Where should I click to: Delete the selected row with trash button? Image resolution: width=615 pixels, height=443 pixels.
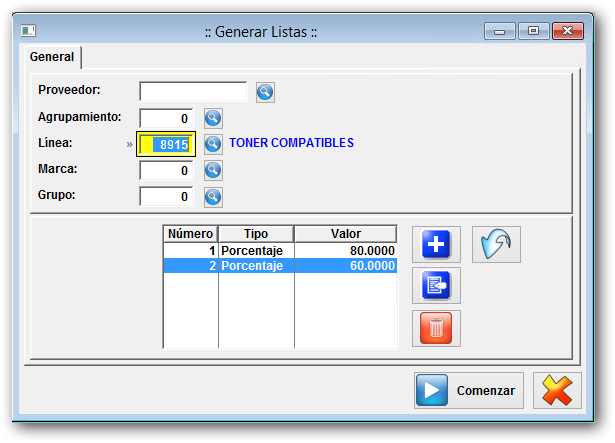[x=436, y=328]
